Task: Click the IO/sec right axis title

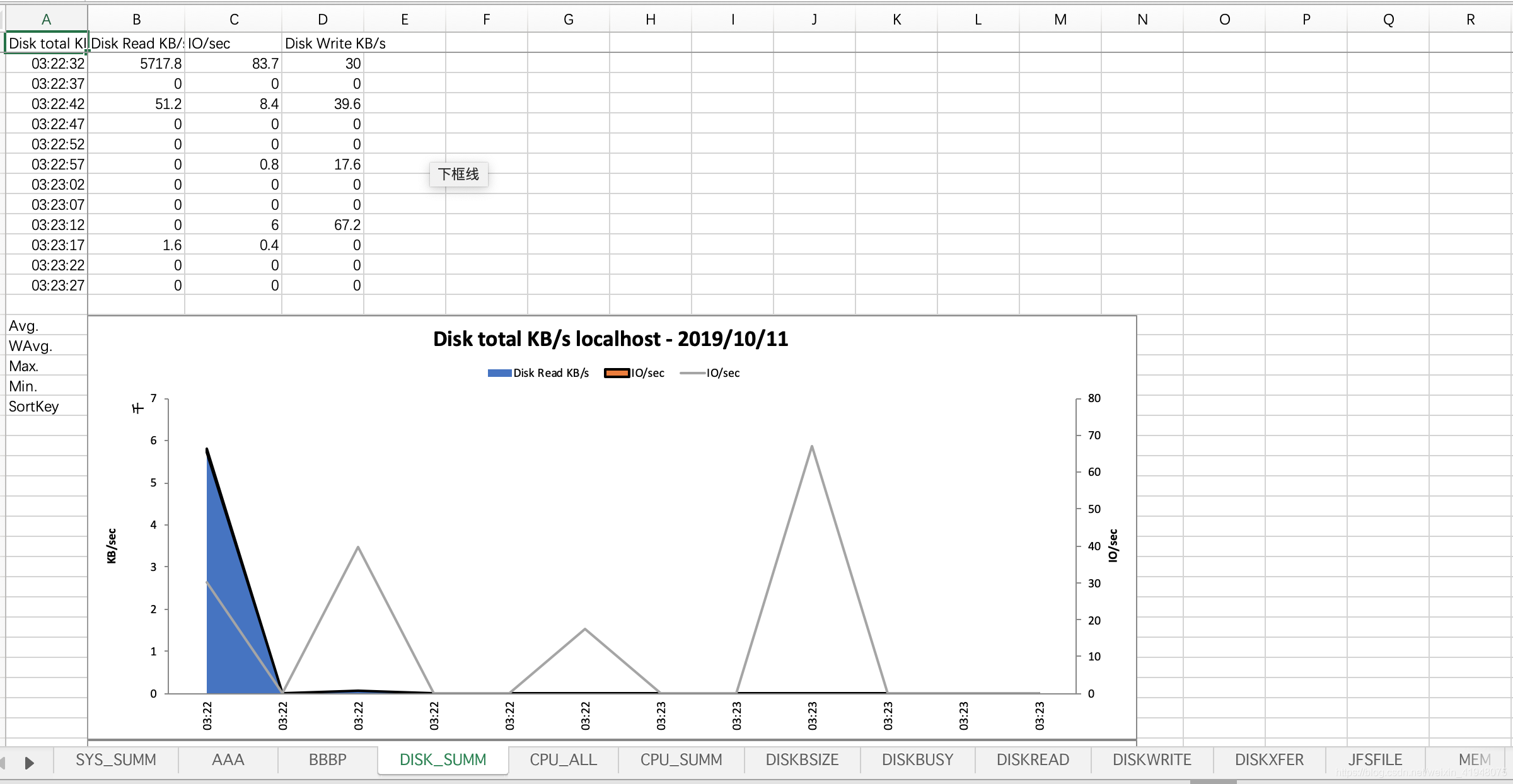Action: point(1113,545)
